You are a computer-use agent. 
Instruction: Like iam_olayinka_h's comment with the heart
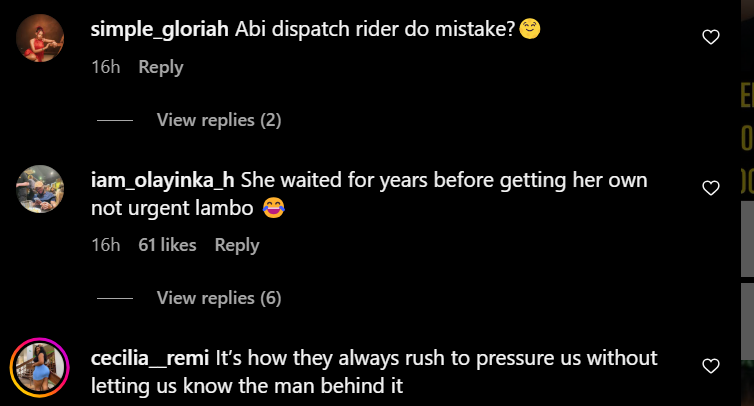[x=711, y=188]
